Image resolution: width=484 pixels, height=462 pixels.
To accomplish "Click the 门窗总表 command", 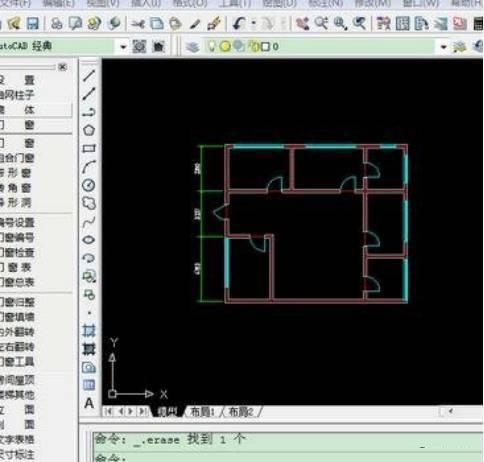I will [x=17, y=282].
